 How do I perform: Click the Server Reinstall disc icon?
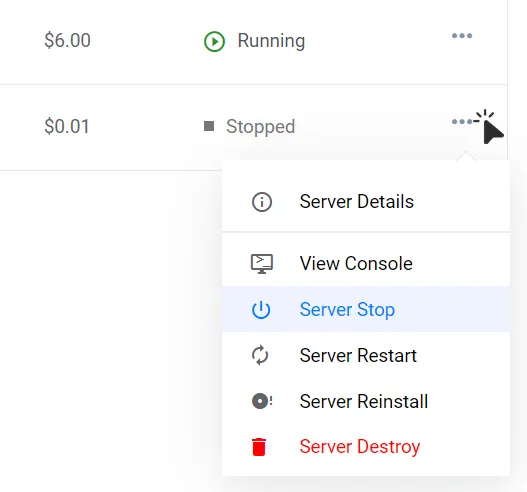(x=262, y=401)
